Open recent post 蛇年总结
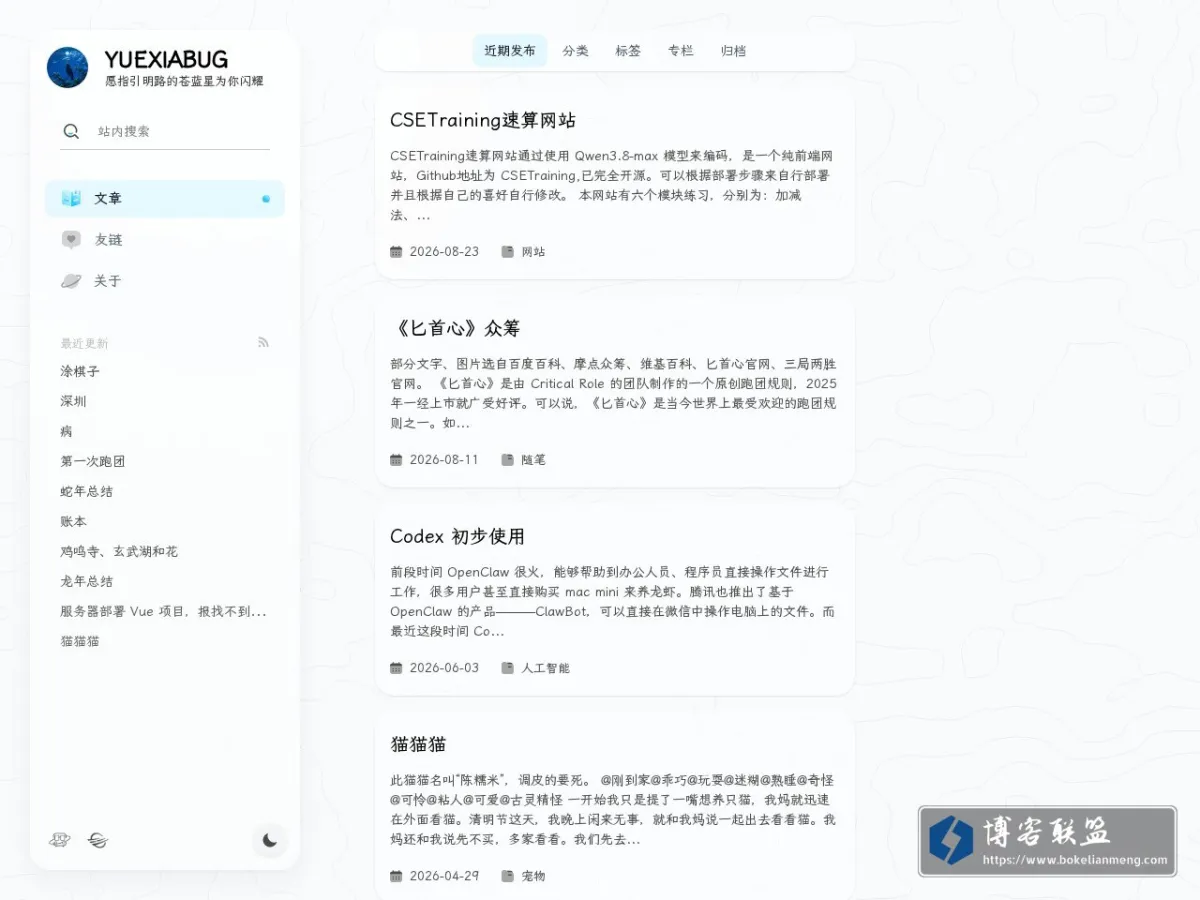 point(86,491)
